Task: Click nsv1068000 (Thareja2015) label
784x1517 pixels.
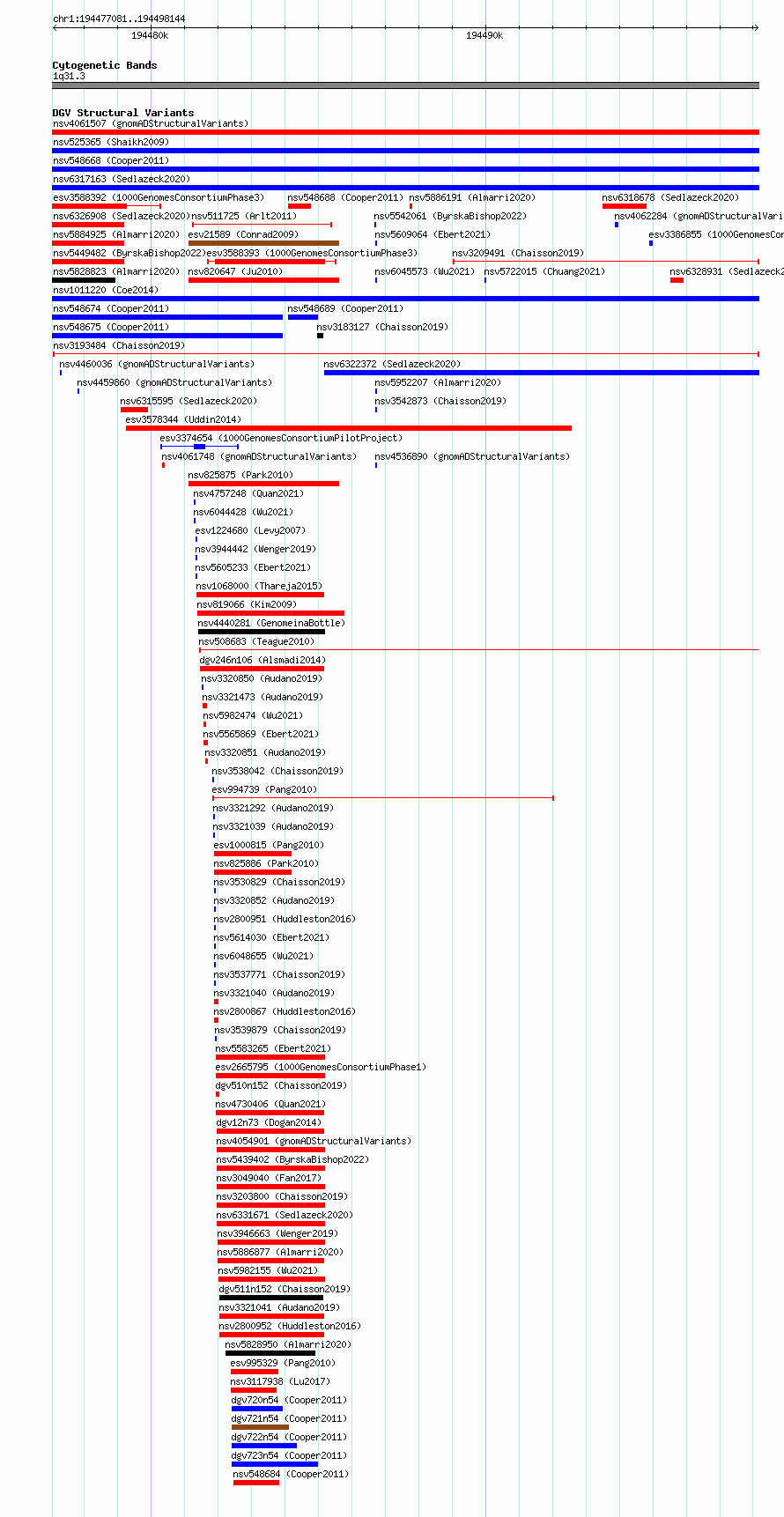Action: (259, 586)
